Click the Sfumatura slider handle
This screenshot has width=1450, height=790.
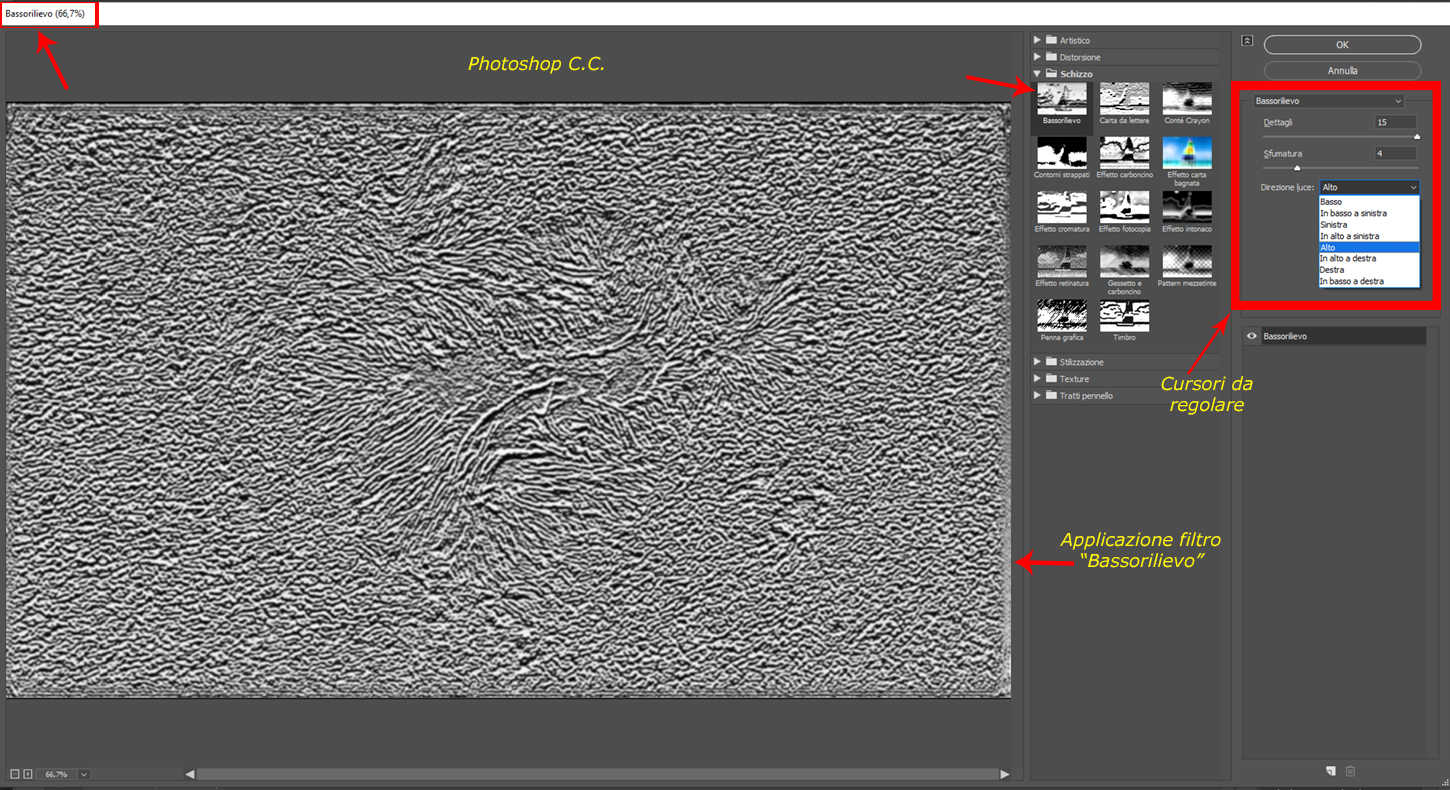(1297, 168)
